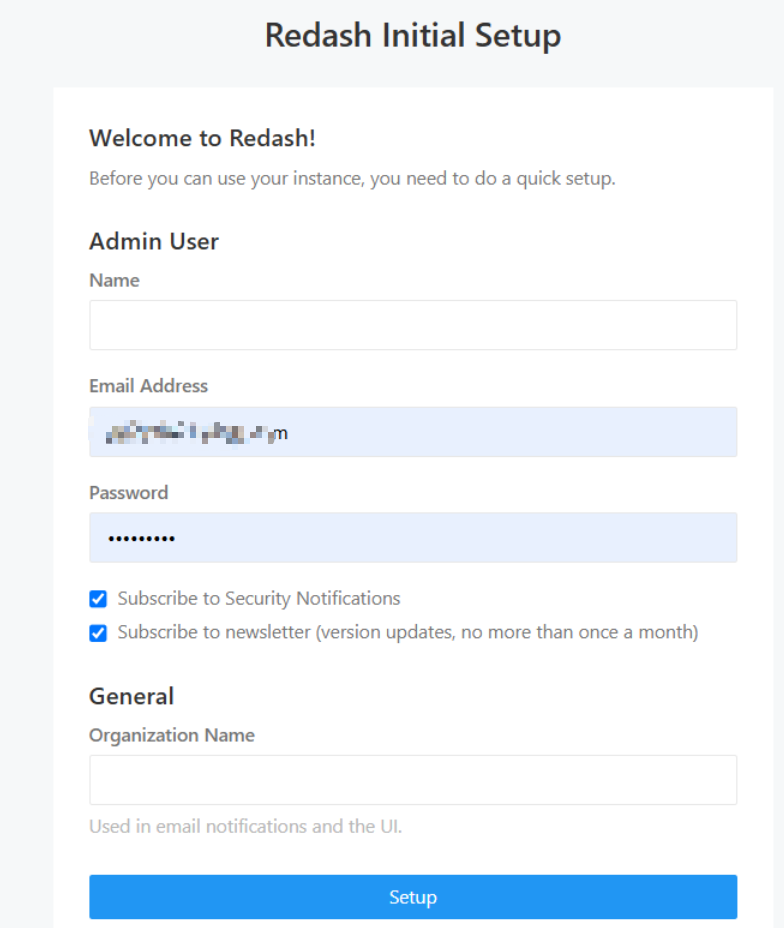The width and height of the screenshot is (784, 928).
Task: Click the 'Organization Name' label
Action: click(x=172, y=735)
